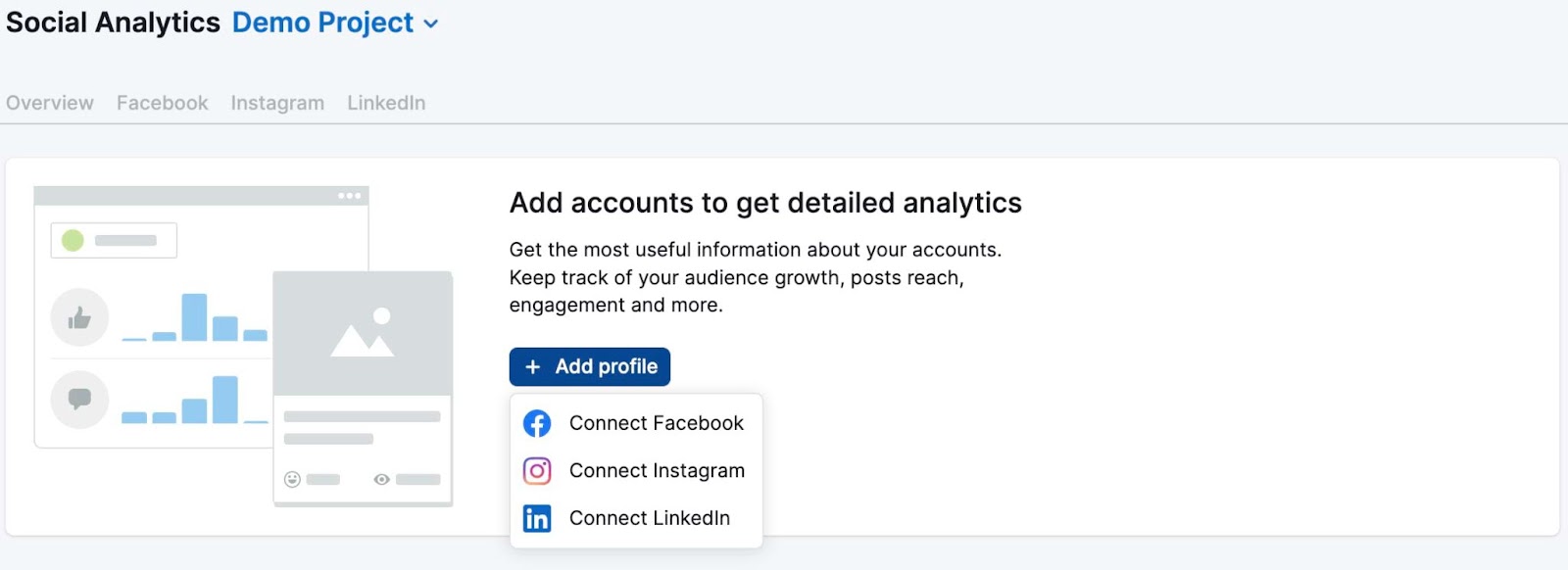Viewport: 1568px width, 570px height.
Task: Open the Demo Project dropdown
Action: pos(323,23)
